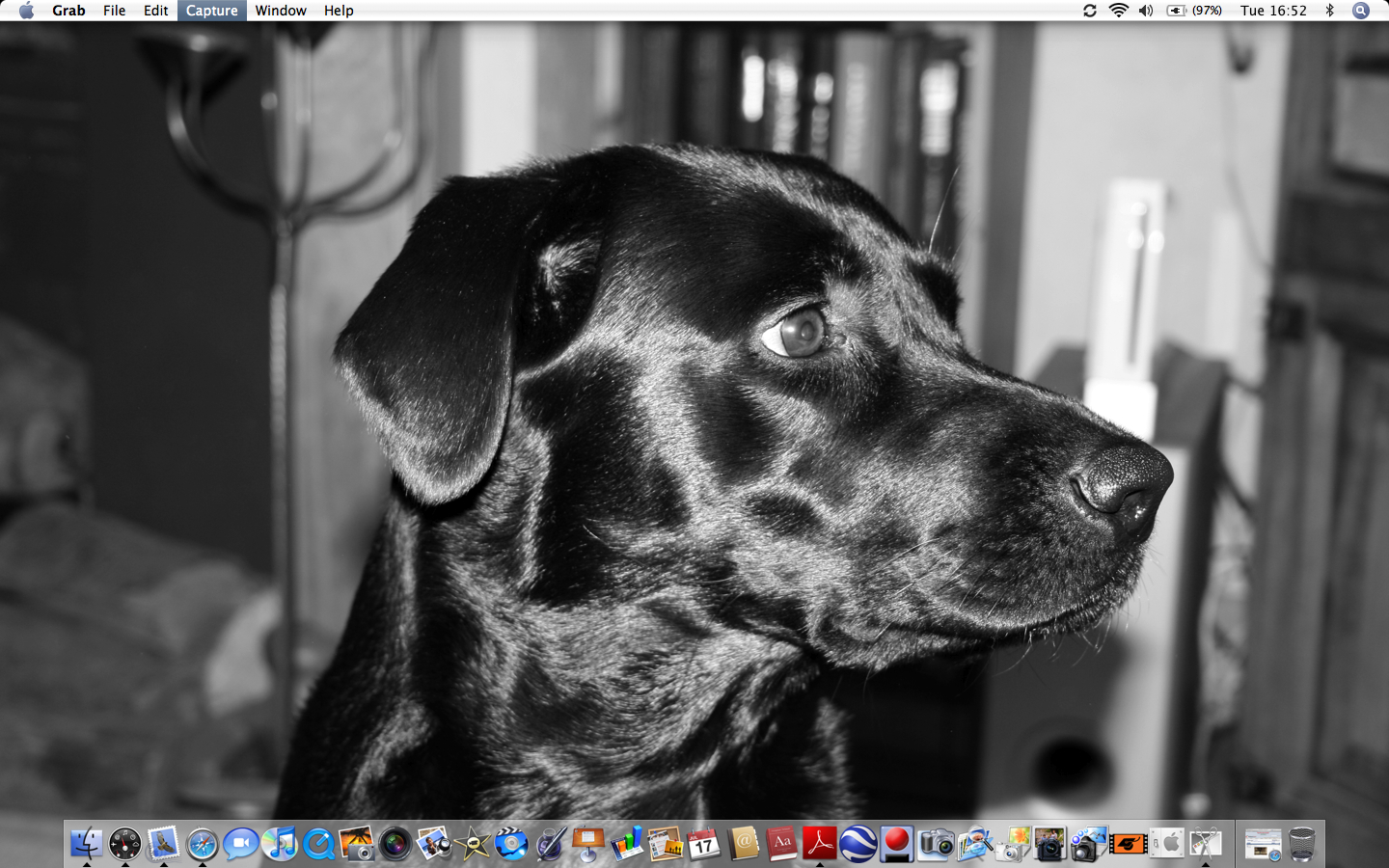Open Image Capture camera icon
The width and height of the screenshot is (1389, 868).
(x=936, y=844)
